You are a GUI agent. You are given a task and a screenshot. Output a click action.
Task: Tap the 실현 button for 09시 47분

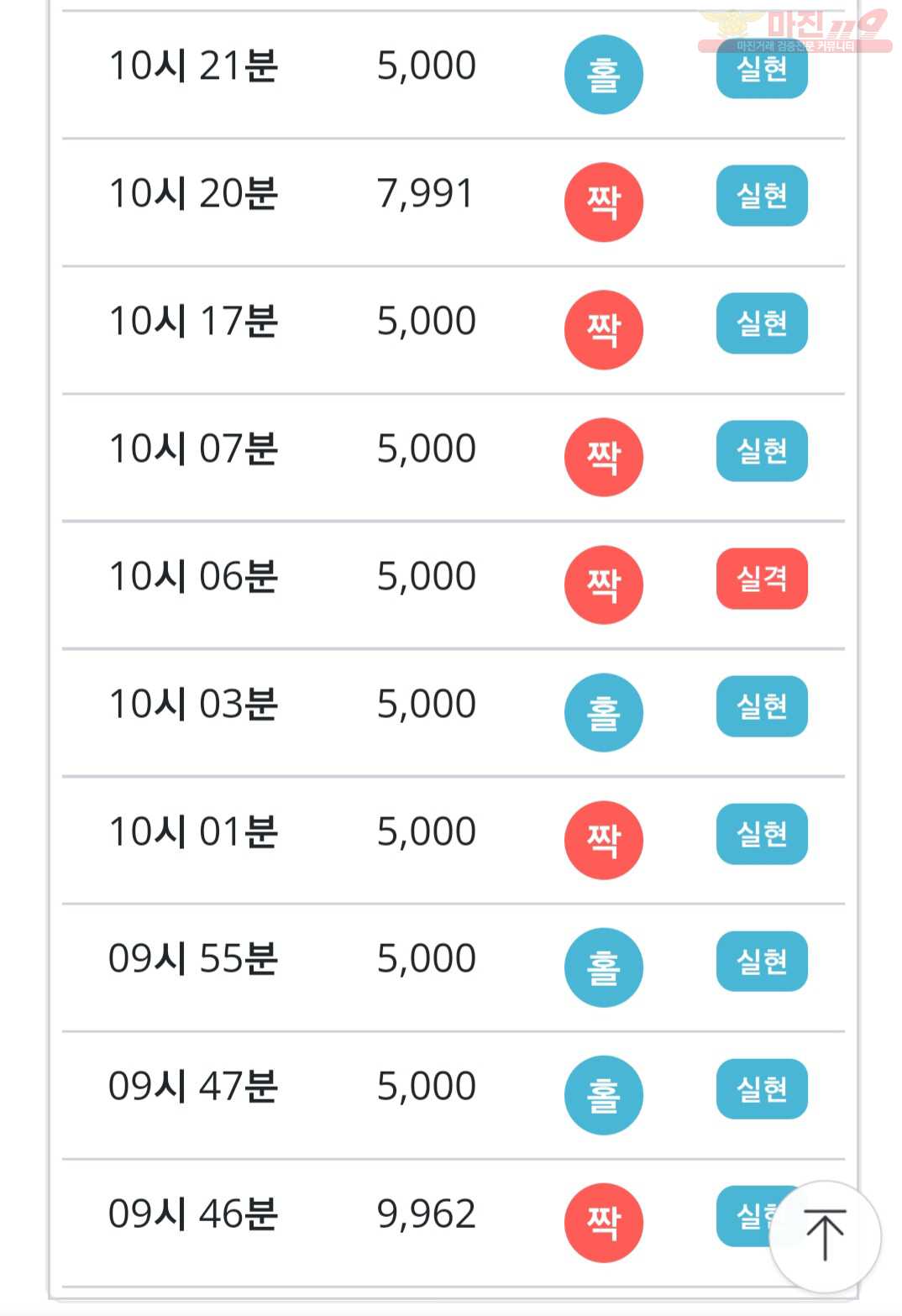(x=762, y=1089)
